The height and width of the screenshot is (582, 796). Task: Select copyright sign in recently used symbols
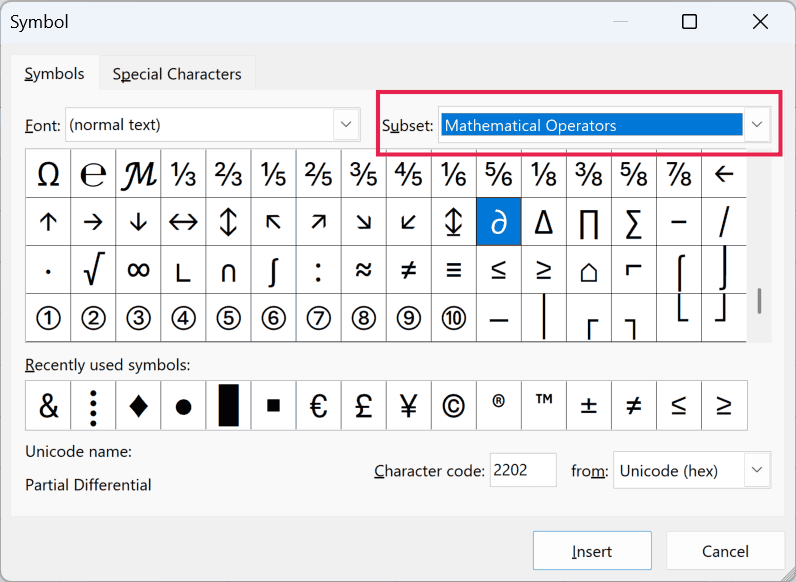[454, 405]
